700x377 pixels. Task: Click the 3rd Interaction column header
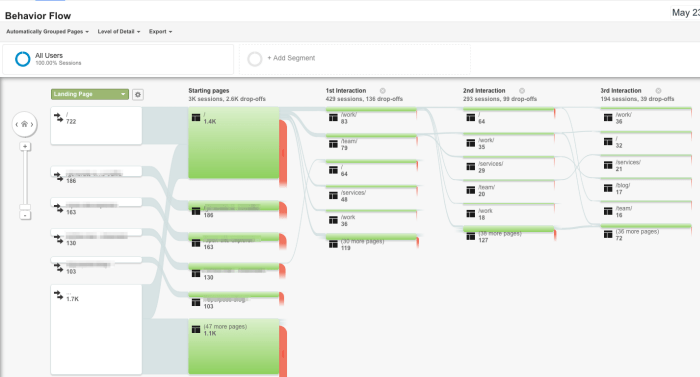click(621, 91)
